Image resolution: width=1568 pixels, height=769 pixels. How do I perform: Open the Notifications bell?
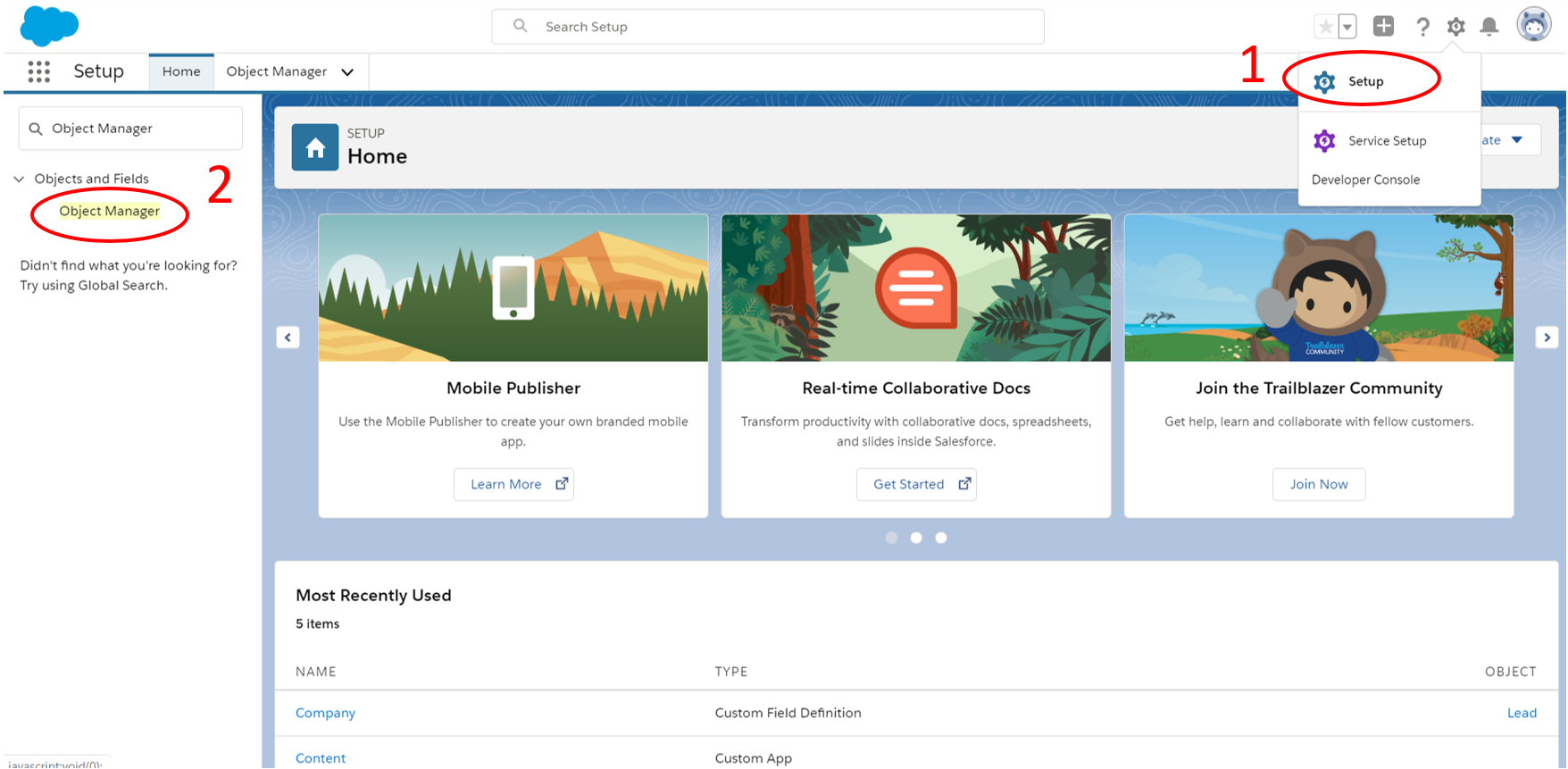(x=1489, y=27)
